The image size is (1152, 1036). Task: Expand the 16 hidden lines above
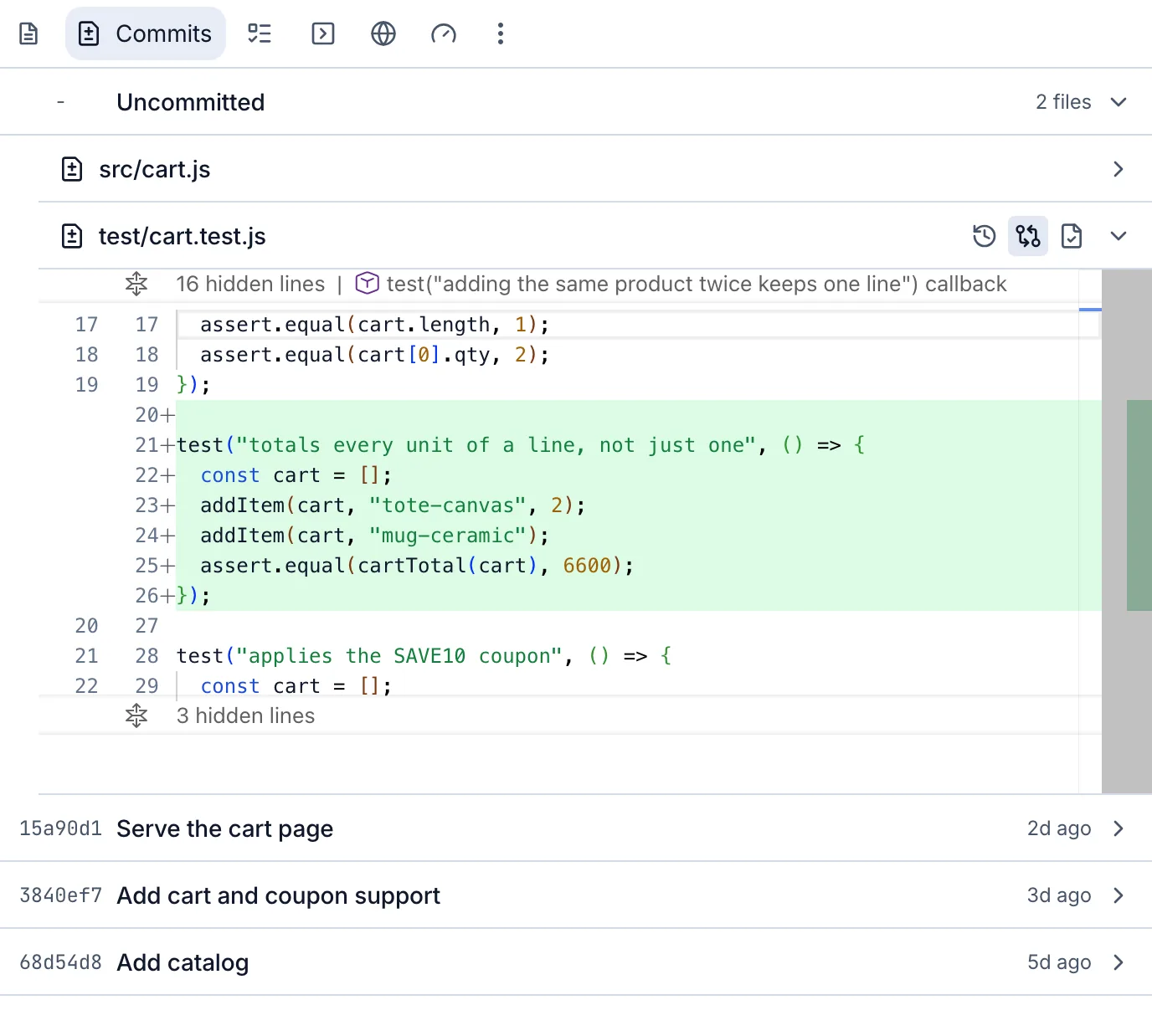136,284
